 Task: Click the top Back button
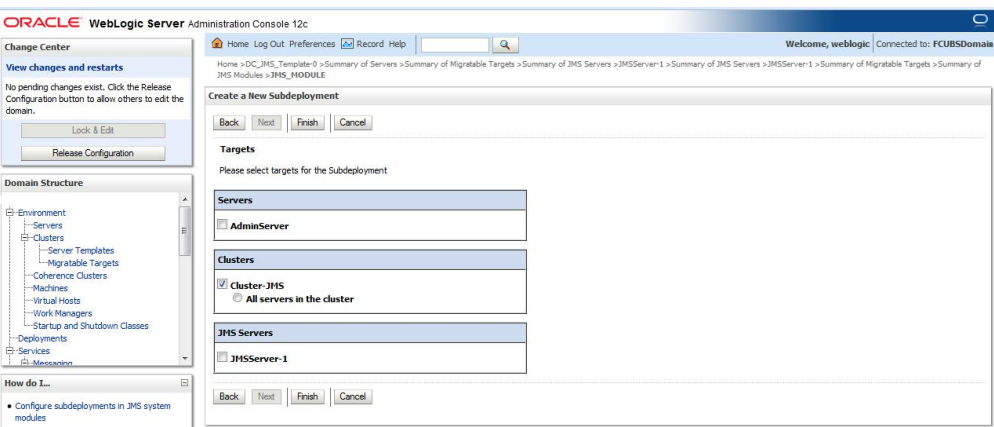click(229, 123)
